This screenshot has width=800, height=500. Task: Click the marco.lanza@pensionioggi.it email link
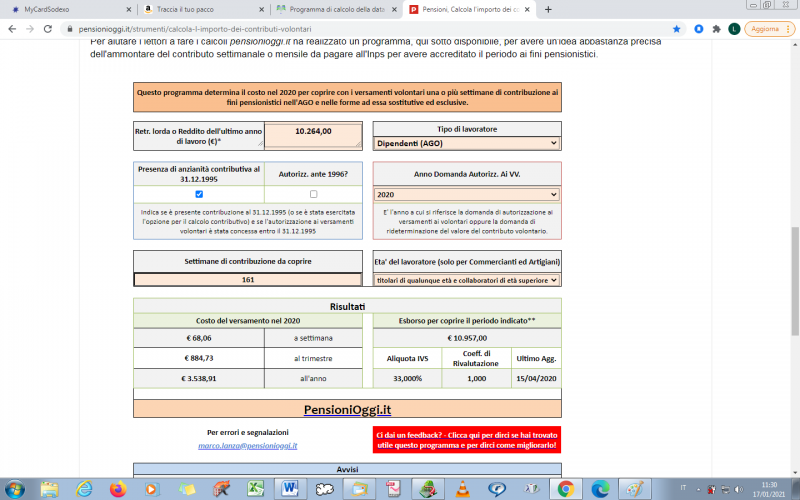click(247, 445)
